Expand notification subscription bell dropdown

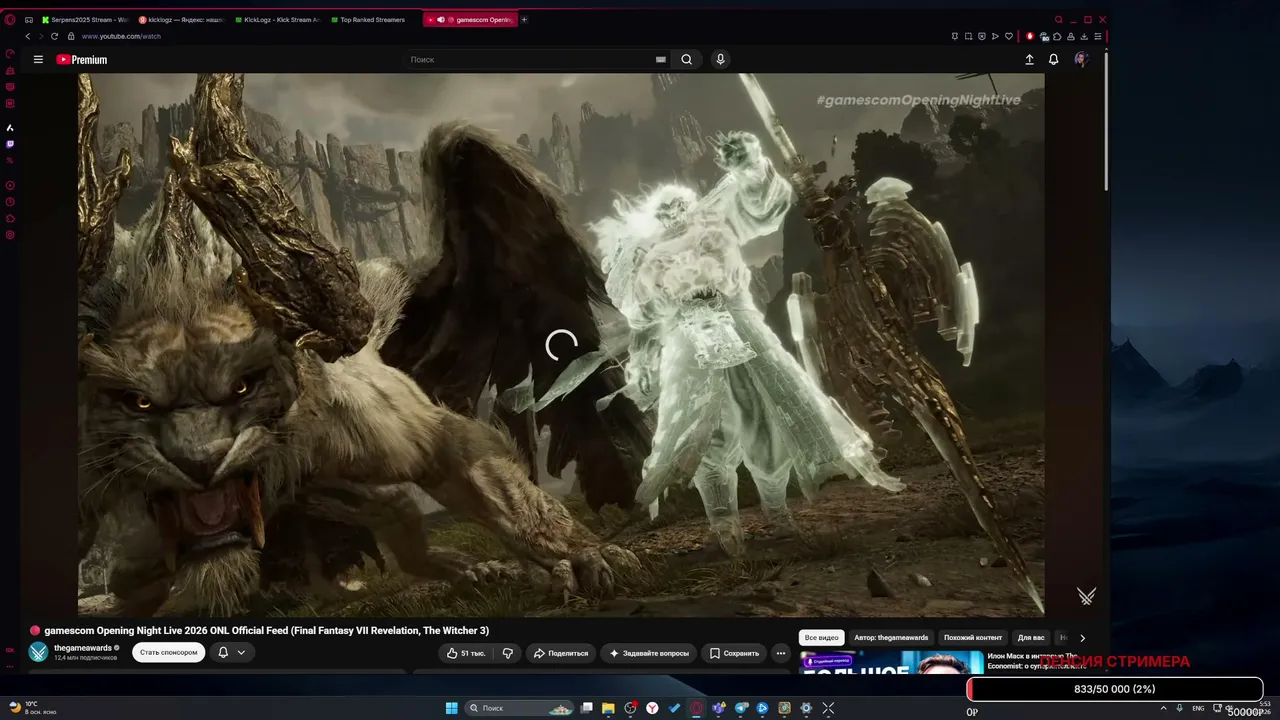(x=232, y=653)
